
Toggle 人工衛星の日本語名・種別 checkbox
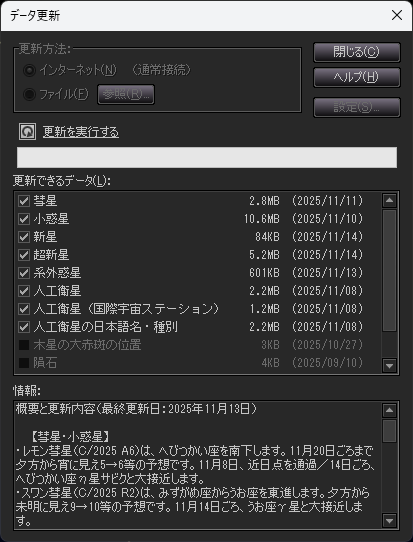coord(24,327)
